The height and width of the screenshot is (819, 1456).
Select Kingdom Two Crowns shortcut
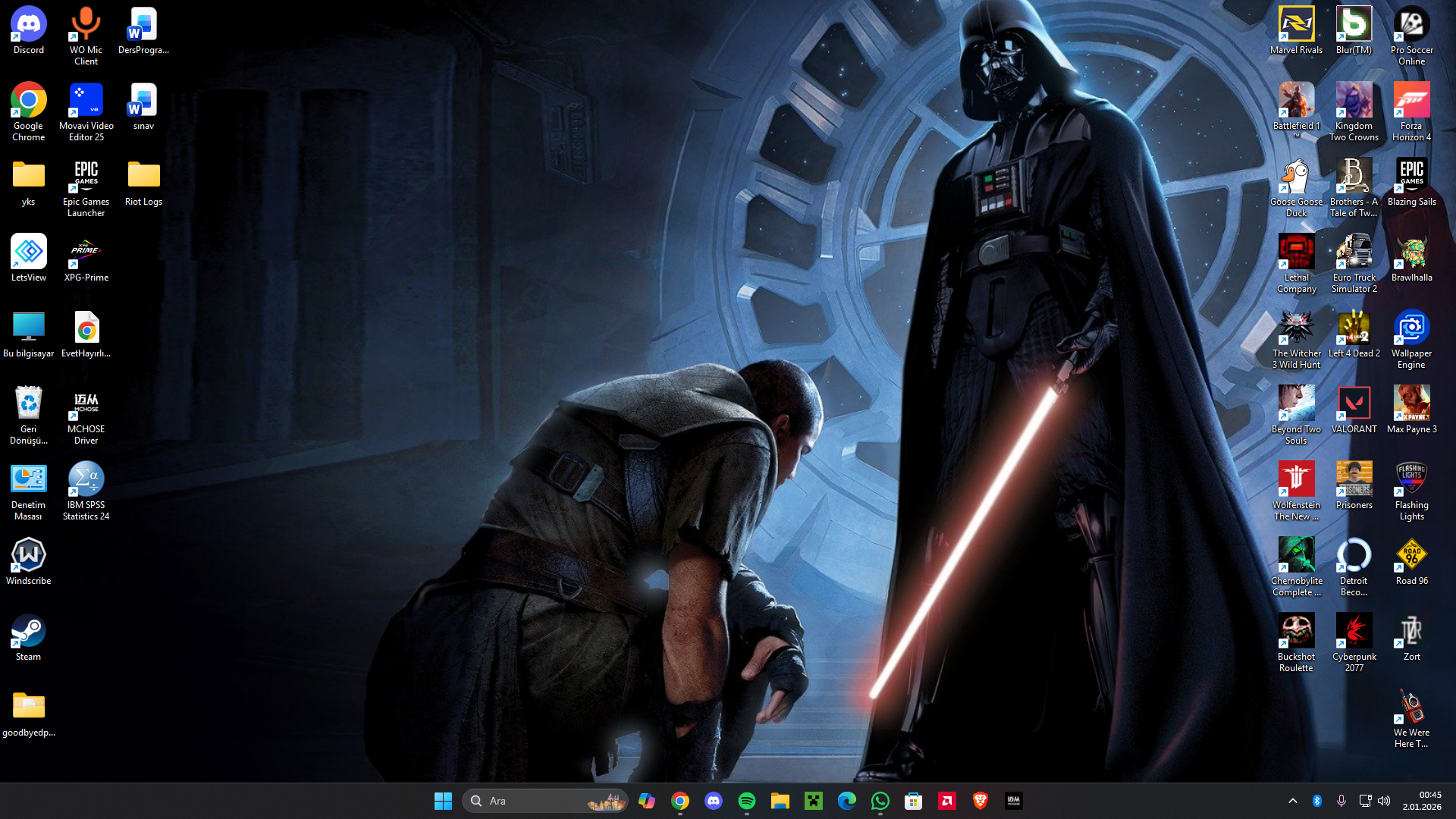click(x=1354, y=111)
